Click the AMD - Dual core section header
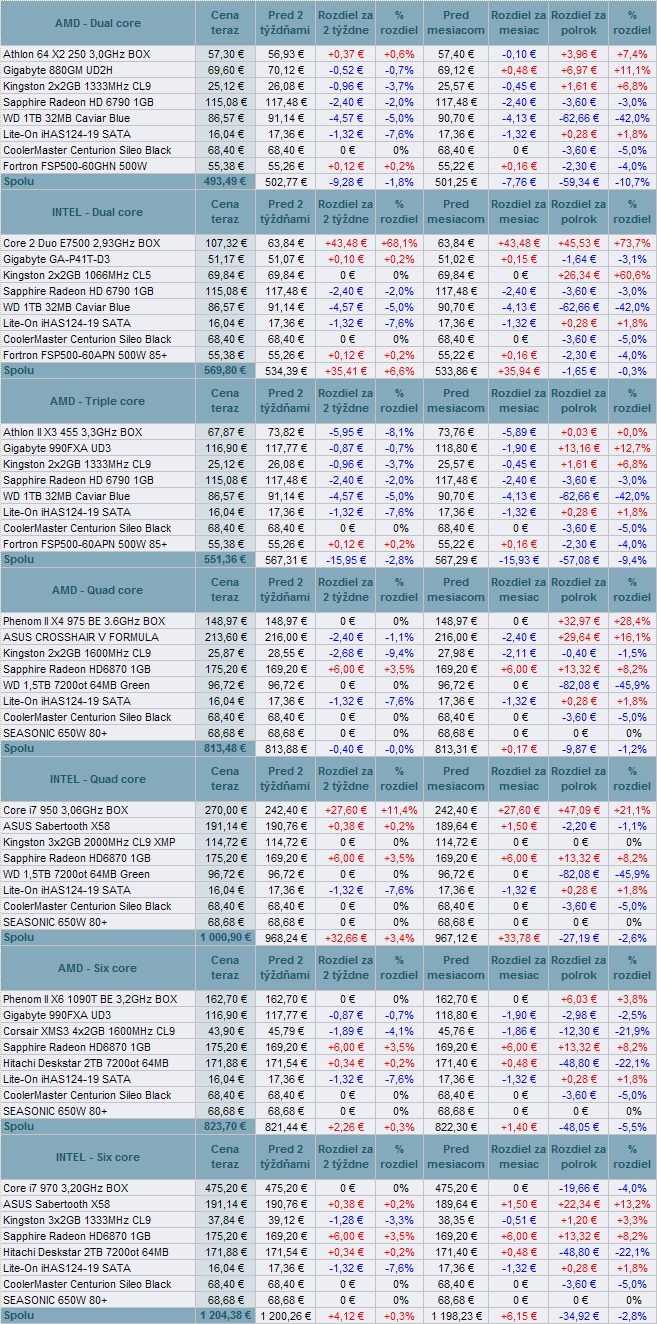657x1324 pixels. coord(97,23)
